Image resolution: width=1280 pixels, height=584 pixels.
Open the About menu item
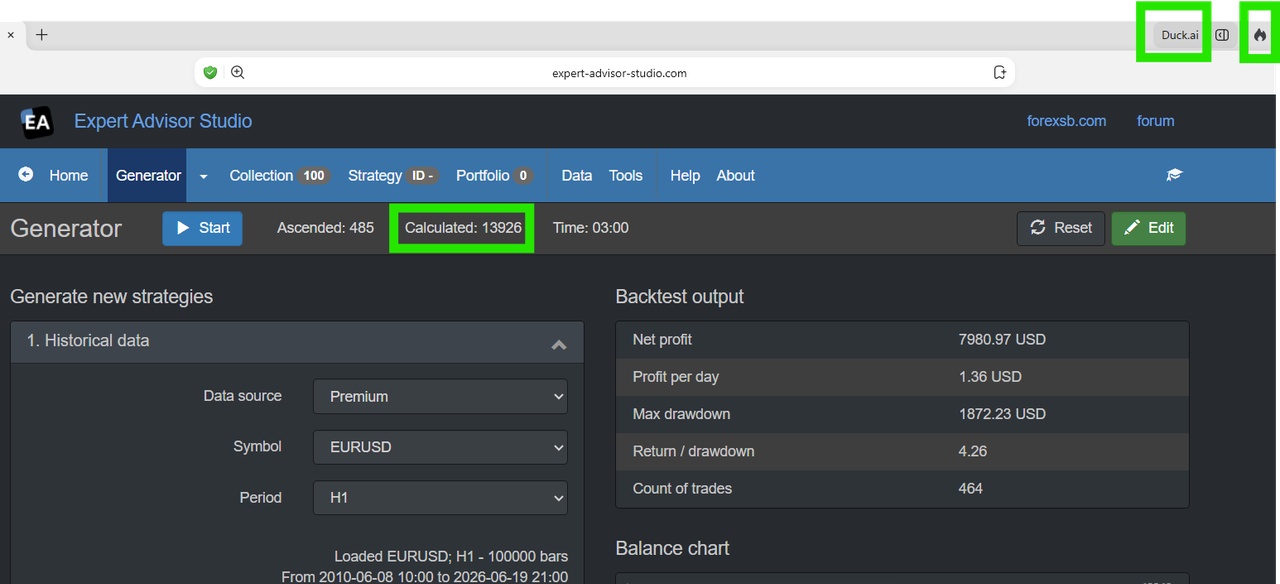[x=736, y=175]
